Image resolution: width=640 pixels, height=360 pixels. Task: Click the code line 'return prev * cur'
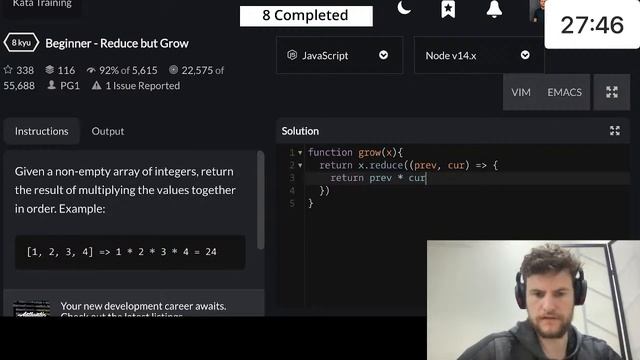tap(378, 178)
